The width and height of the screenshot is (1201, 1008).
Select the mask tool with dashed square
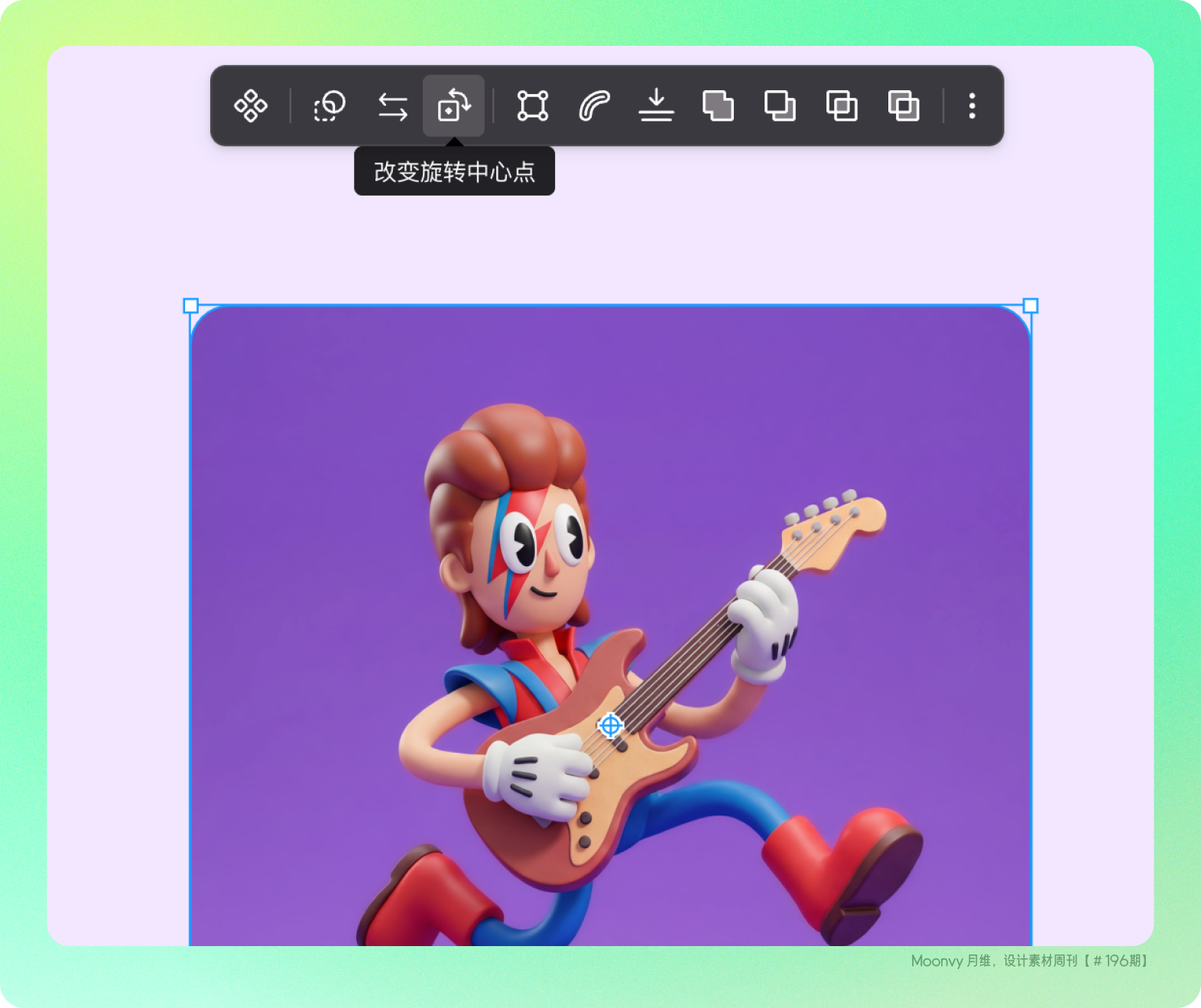329,105
